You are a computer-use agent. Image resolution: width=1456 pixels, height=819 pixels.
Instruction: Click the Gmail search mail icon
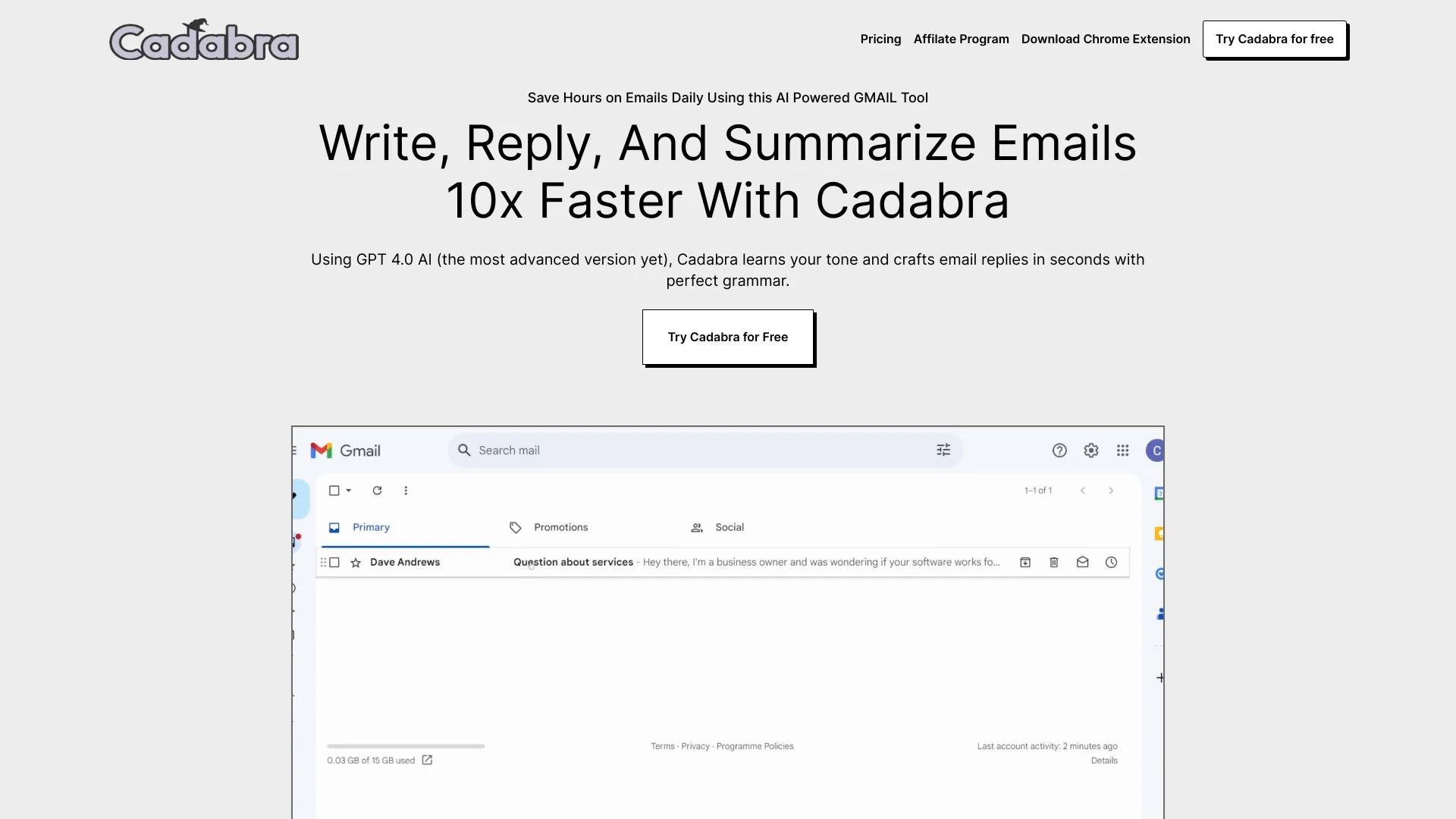[464, 450]
